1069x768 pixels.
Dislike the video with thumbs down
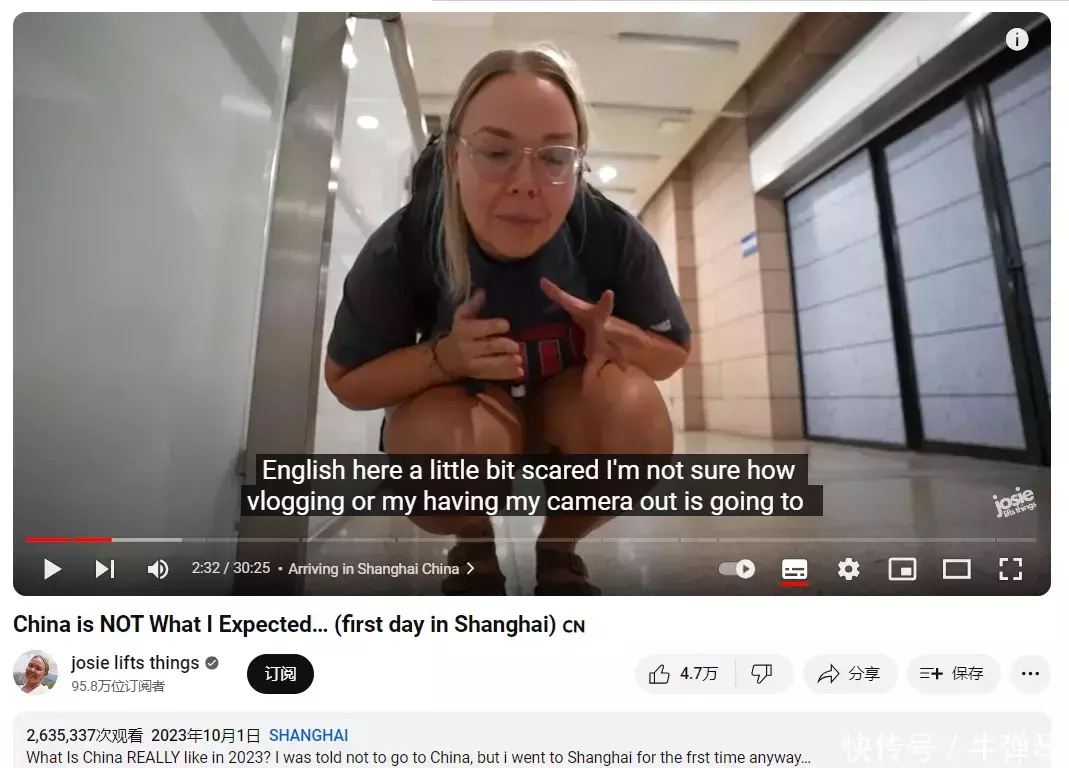(762, 674)
